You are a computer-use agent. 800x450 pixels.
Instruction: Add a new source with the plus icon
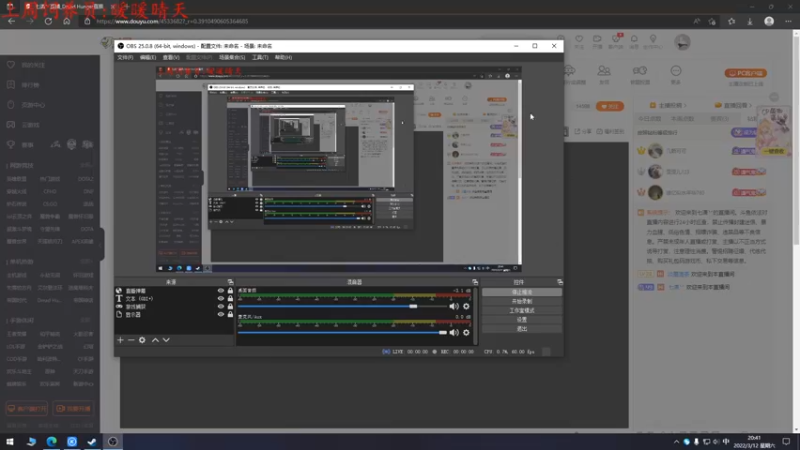click(x=120, y=340)
